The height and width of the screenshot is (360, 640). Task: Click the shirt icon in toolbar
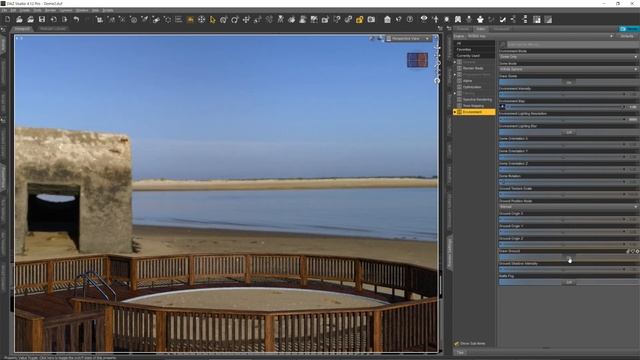pos(480,19)
